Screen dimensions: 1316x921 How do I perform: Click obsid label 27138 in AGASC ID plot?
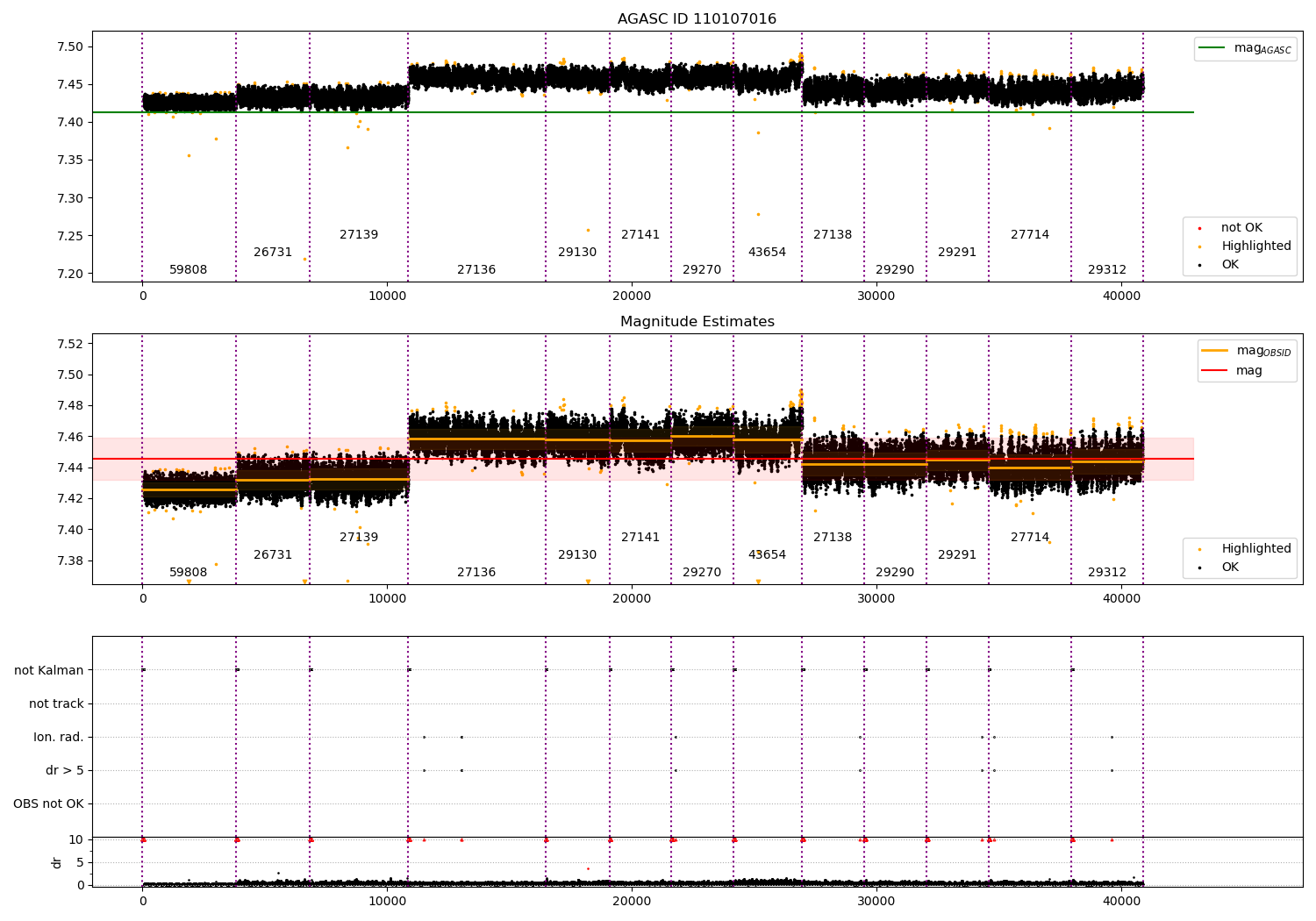[833, 235]
